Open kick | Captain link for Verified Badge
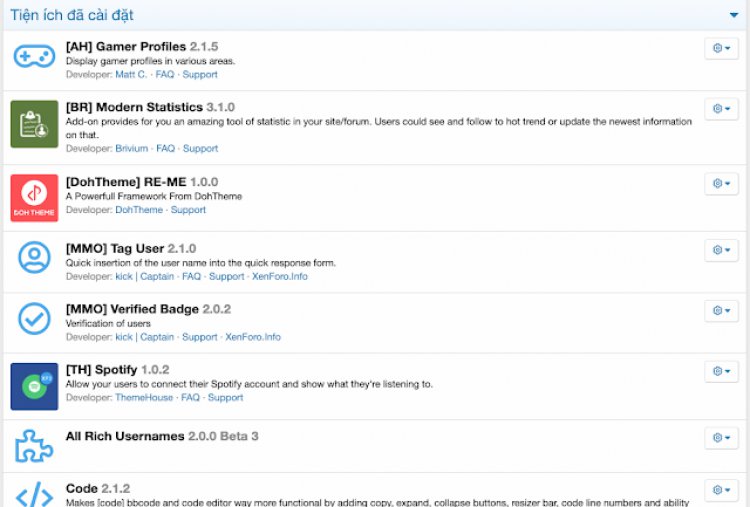The height and width of the screenshot is (507, 750). point(144,337)
